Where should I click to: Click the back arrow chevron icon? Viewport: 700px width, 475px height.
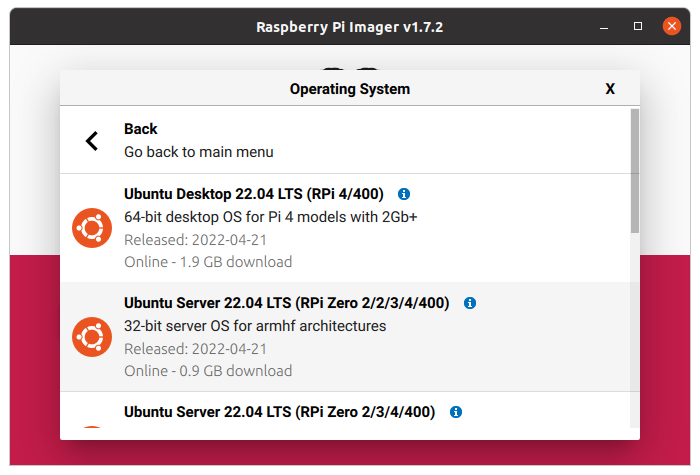[92, 141]
